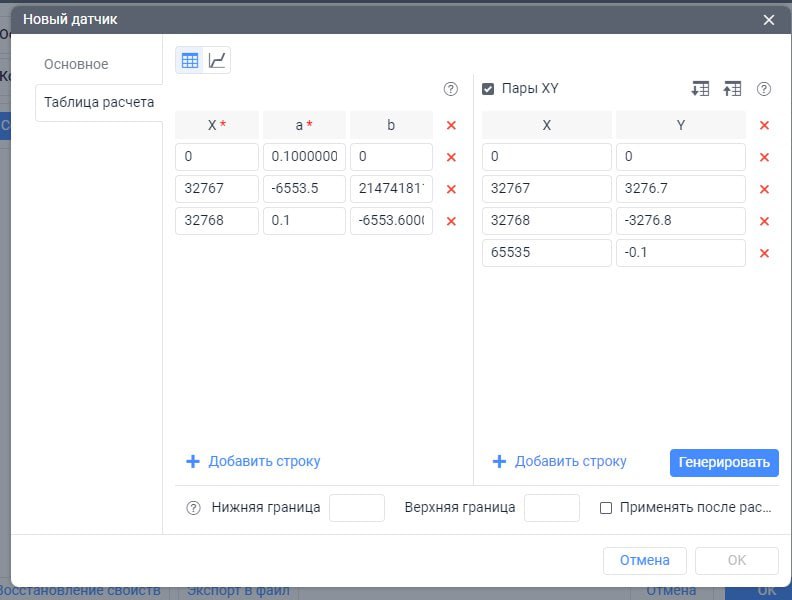Screen dimensions: 792x600
Task: Delete XY pair row with Y -0.1
Action: [x=764, y=253]
